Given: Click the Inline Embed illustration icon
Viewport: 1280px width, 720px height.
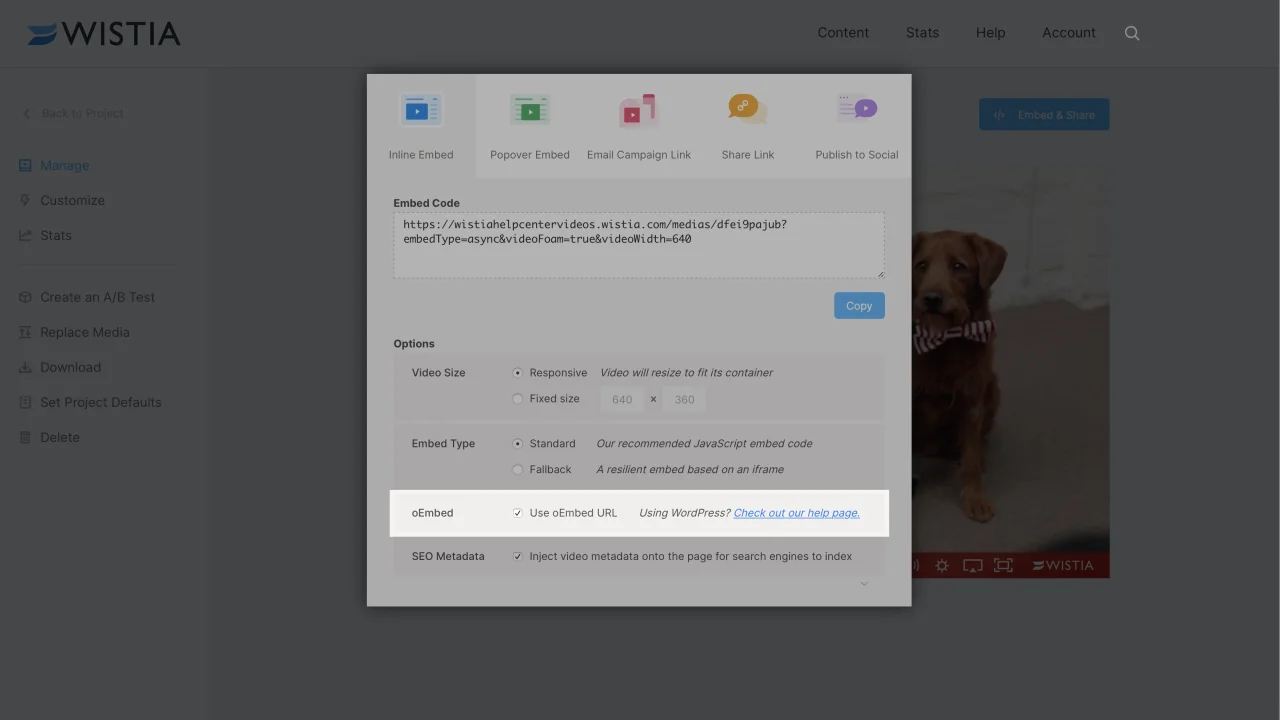Looking at the screenshot, I should [x=421, y=109].
